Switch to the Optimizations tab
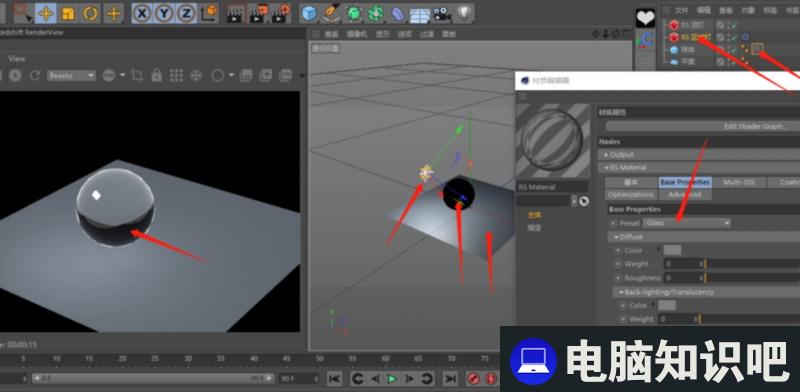This screenshot has height=392, width=800. coord(631,194)
